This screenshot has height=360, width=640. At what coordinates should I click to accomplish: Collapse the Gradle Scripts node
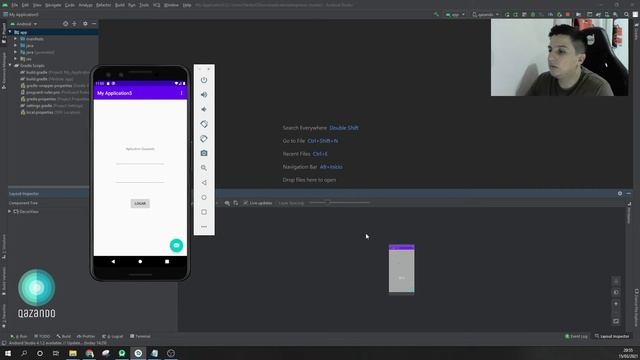10,65
